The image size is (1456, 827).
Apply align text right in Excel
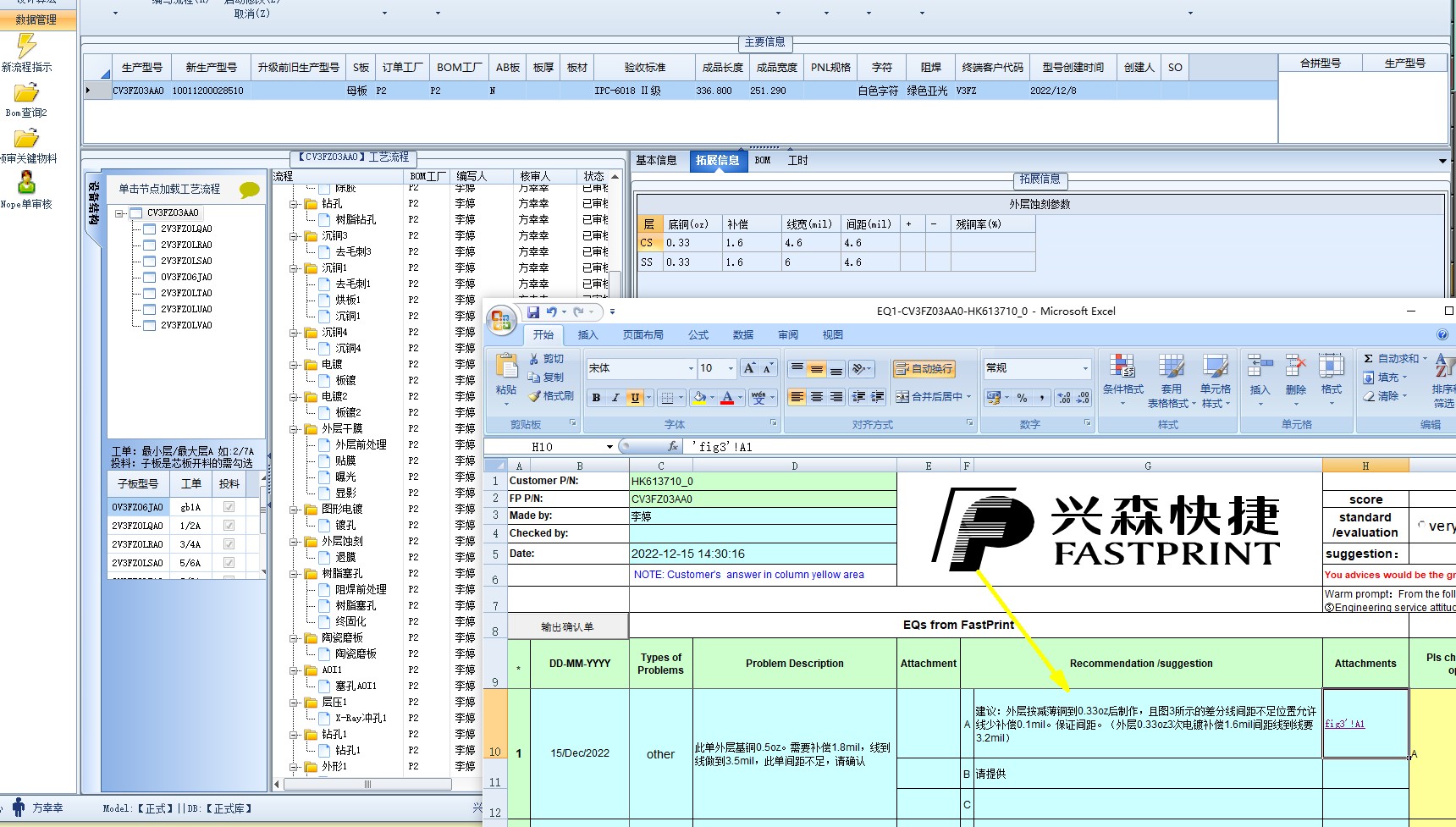point(836,396)
